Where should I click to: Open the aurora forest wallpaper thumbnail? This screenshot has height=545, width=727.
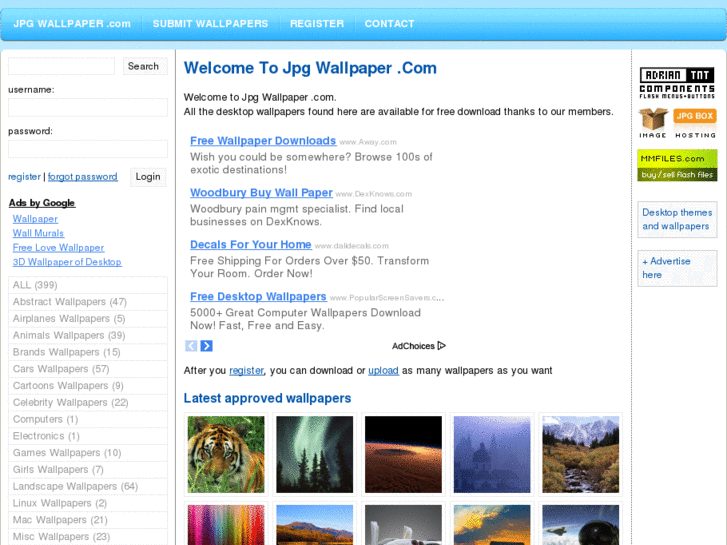[x=314, y=454]
